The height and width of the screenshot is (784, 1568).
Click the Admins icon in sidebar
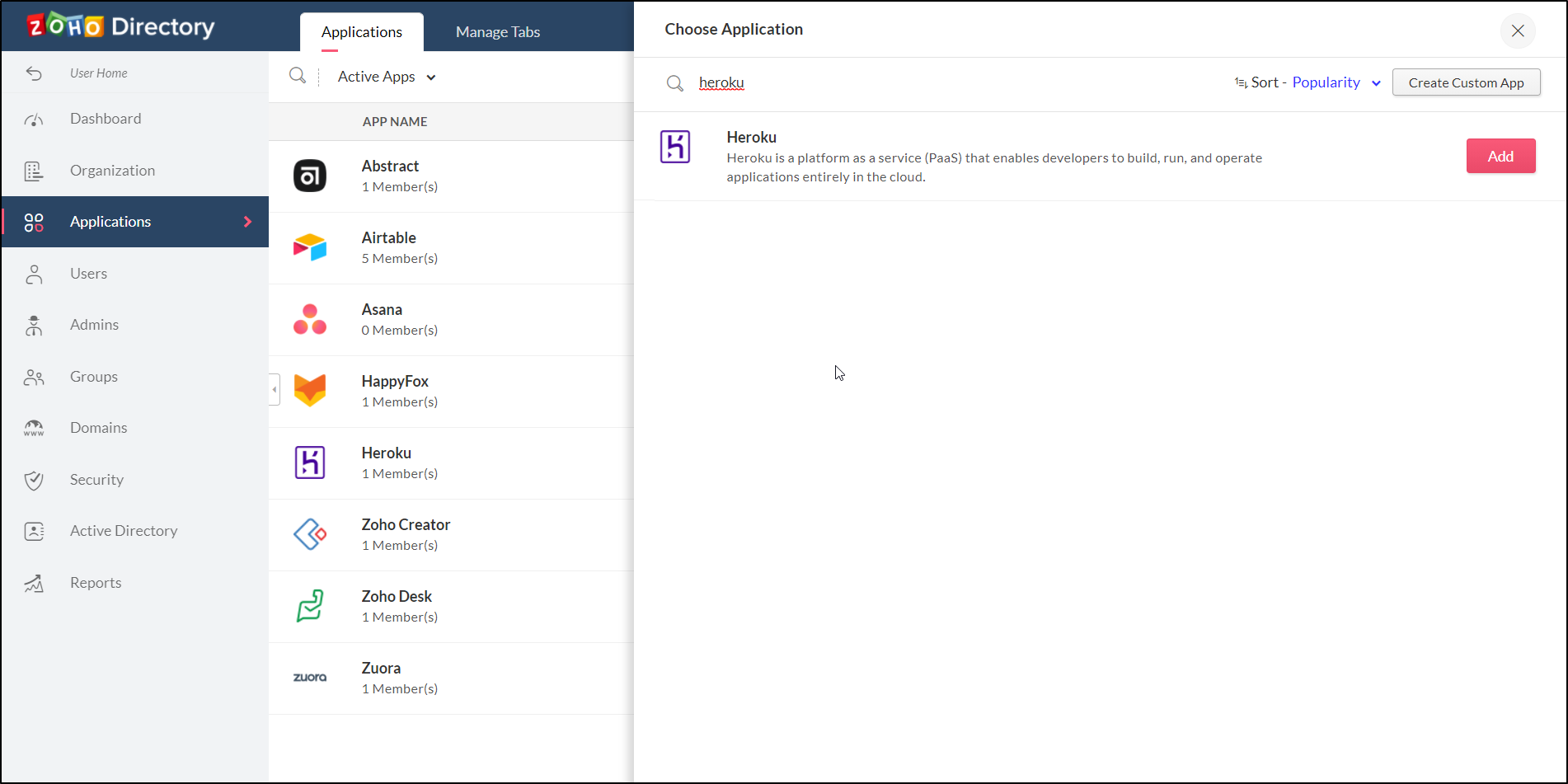click(34, 325)
